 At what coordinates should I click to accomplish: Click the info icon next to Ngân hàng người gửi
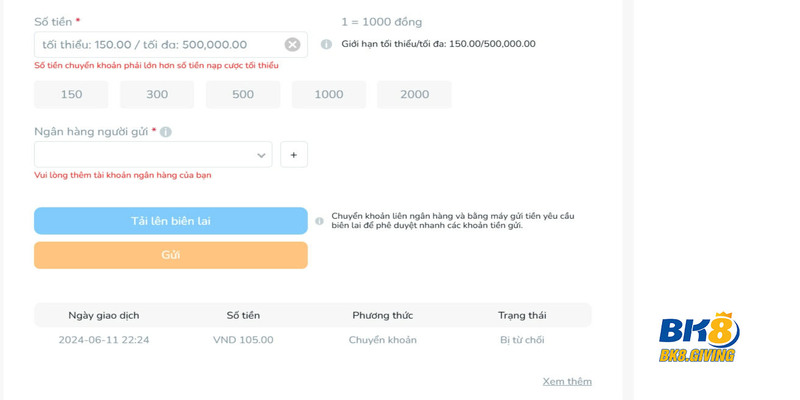(166, 132)
